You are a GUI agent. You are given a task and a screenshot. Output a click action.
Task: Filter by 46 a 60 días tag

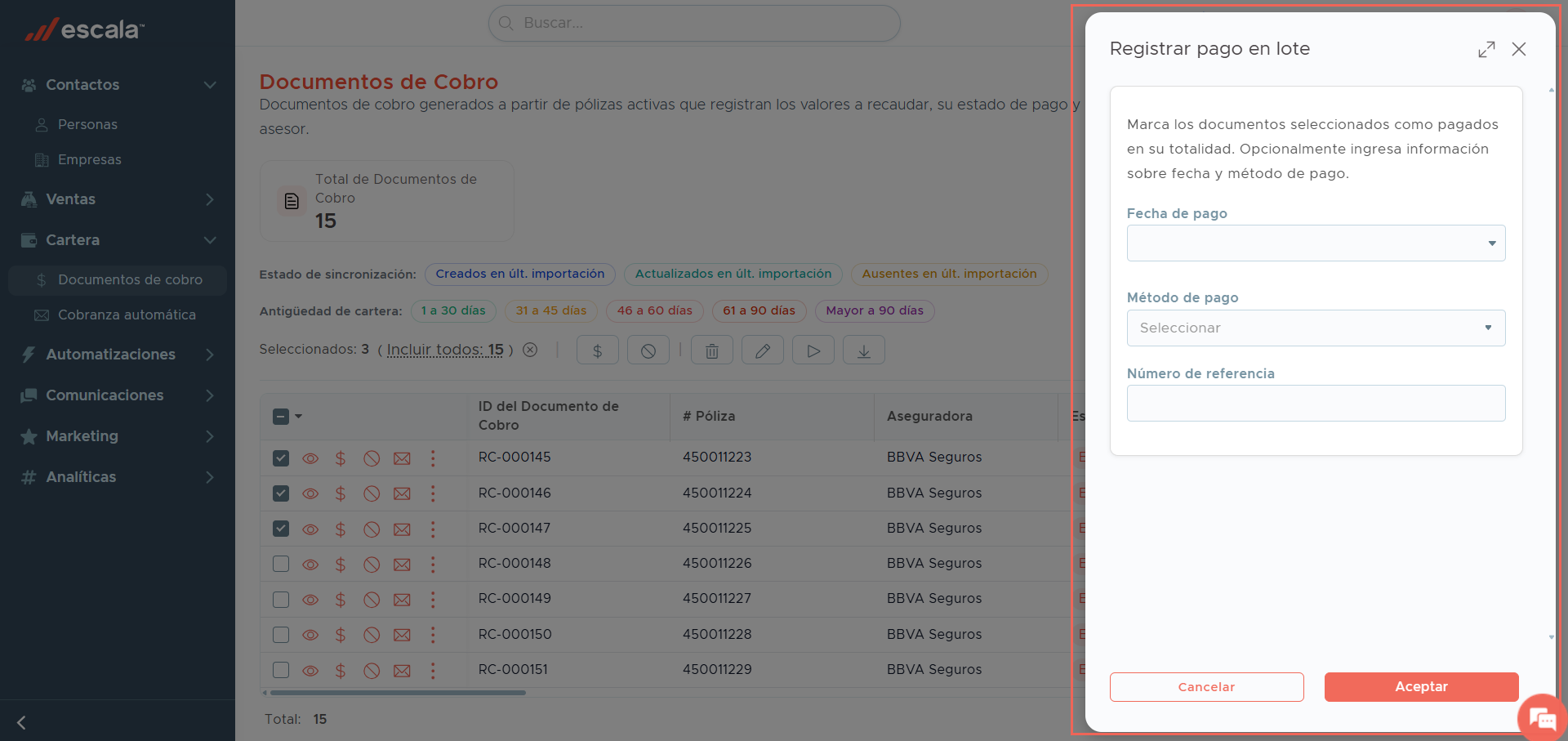[655, 310]
